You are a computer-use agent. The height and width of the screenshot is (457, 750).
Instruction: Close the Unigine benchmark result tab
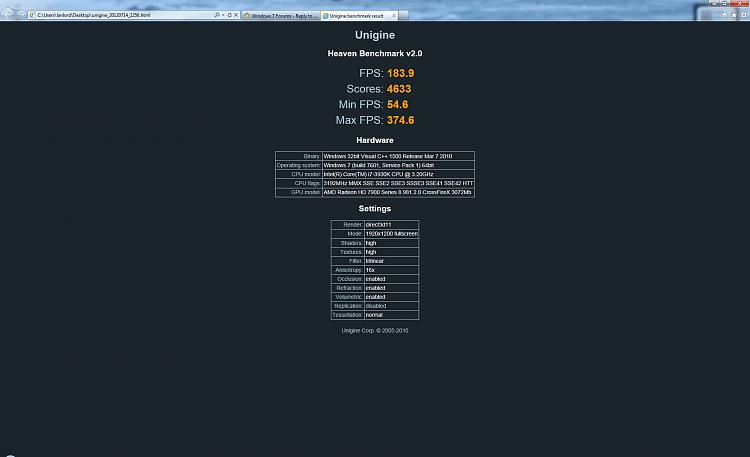tap(394, 16)
